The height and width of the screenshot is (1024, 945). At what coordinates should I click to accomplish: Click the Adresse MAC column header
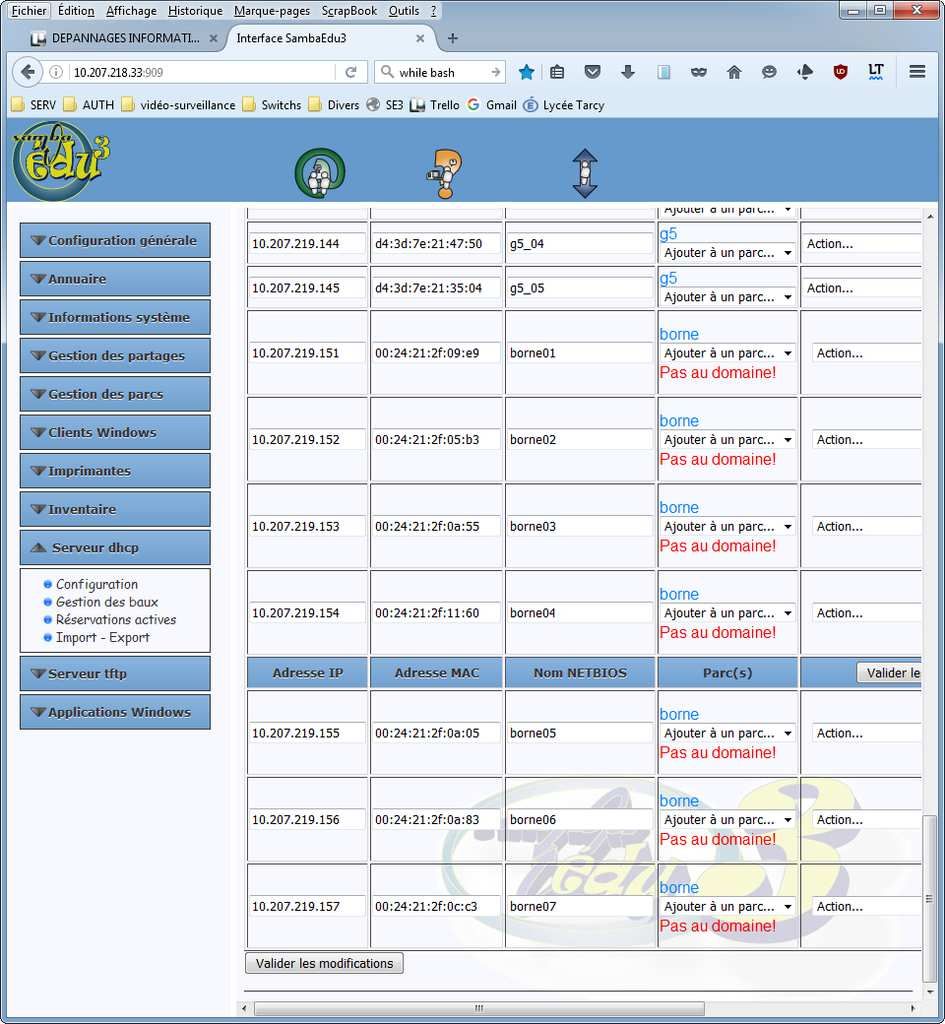436,673
